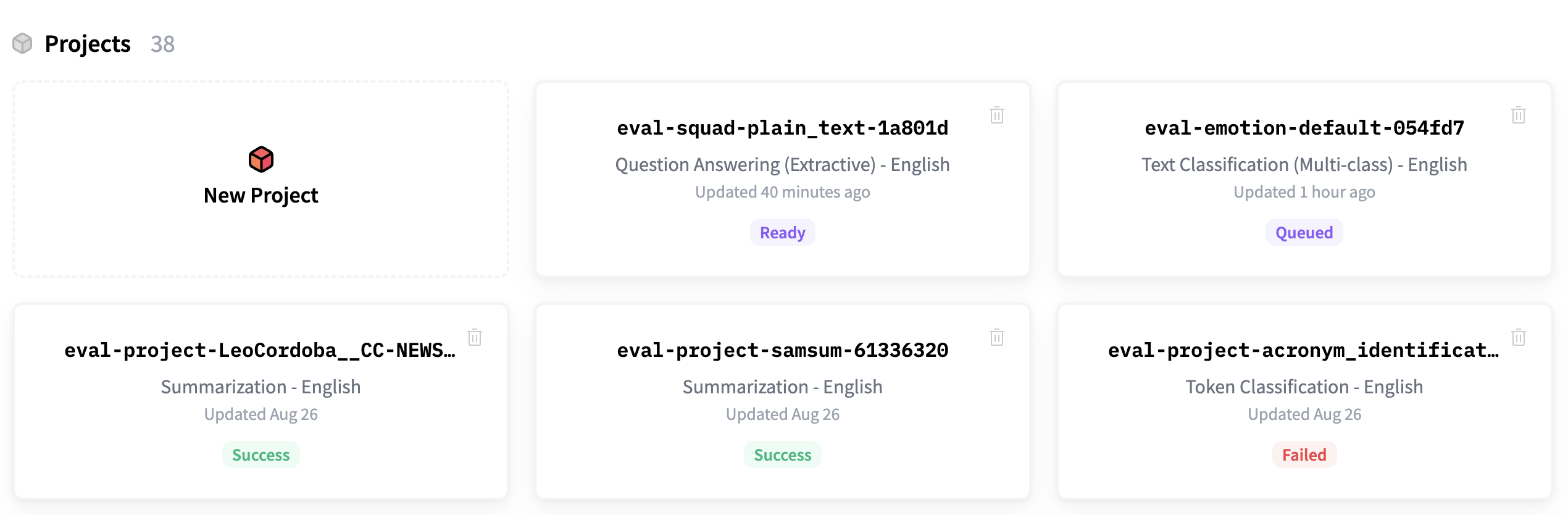Click the Token Classification - English description
Viewport: 1568px width, 515px height.
(x=1304, y=387)
